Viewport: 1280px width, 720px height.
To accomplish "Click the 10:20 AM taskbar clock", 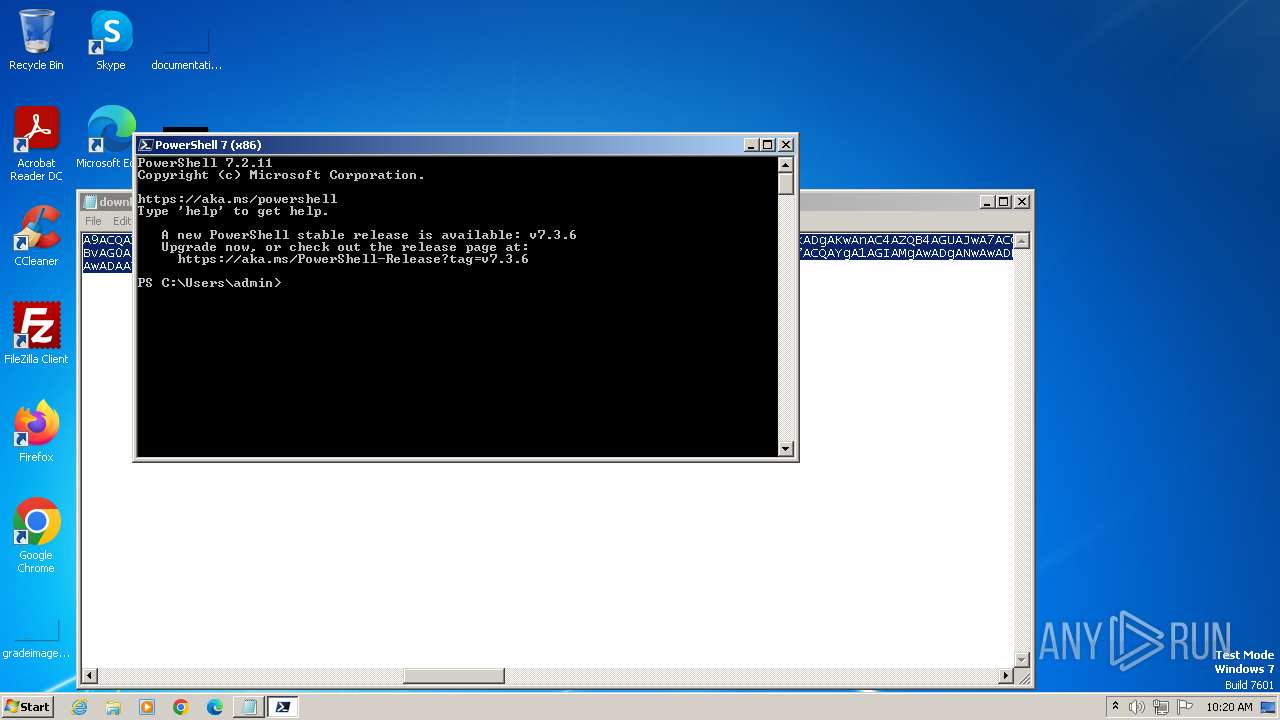I will click(x=1229, y=707).
